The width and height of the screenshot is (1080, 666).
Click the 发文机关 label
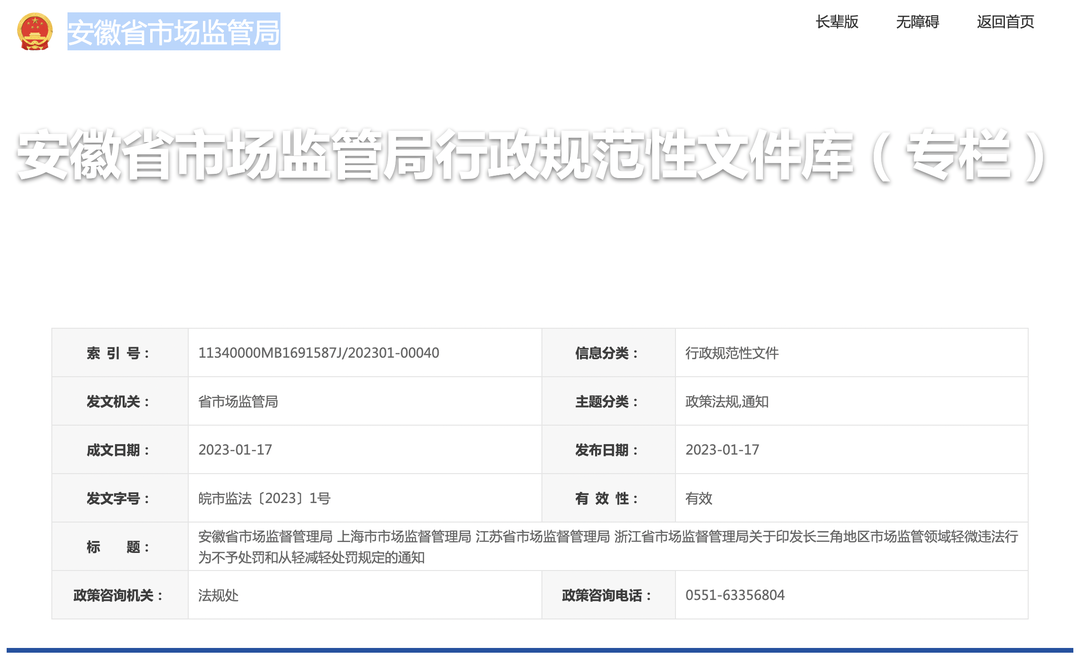[x=118, y=402]
